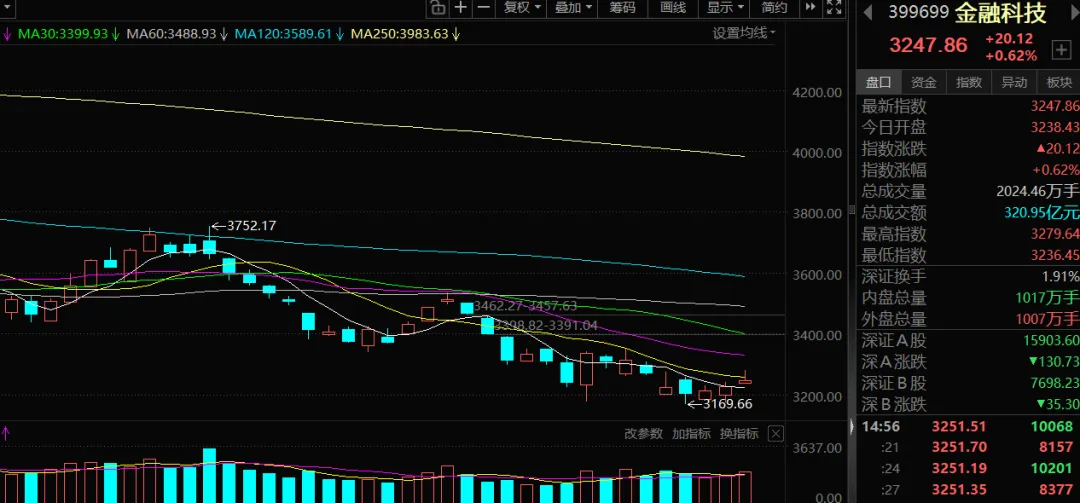The height and width of the screenshot is (503, 1080).
Task: Click 深证换手 value 1.91%
Action: tap(1061, 277)
